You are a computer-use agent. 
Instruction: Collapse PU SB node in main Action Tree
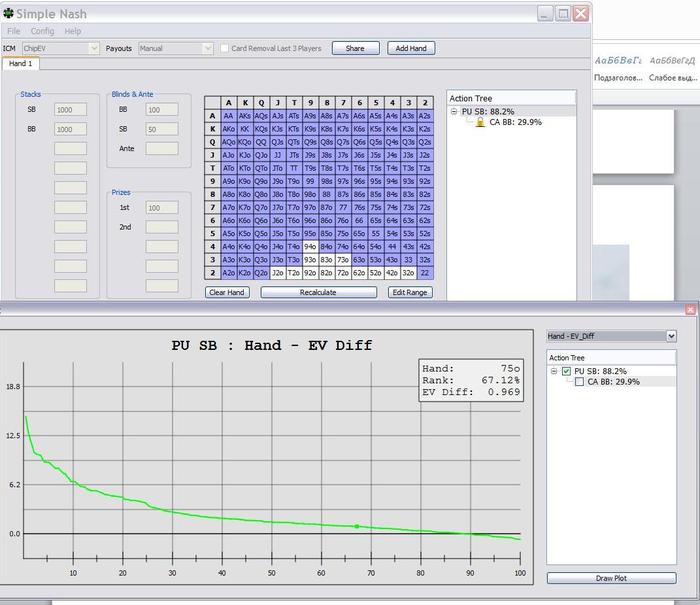(x=454, y=111)
